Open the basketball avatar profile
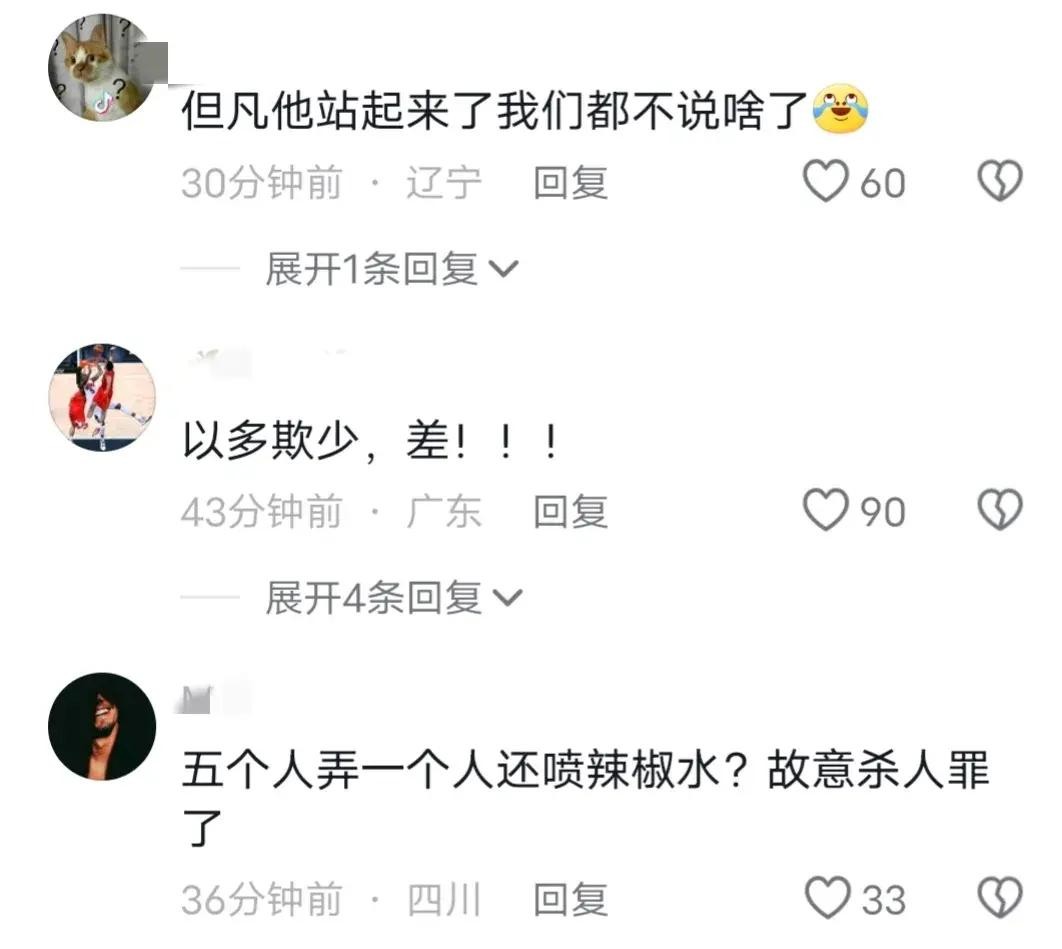This screenshot has height=949, width=1062. 102,398
